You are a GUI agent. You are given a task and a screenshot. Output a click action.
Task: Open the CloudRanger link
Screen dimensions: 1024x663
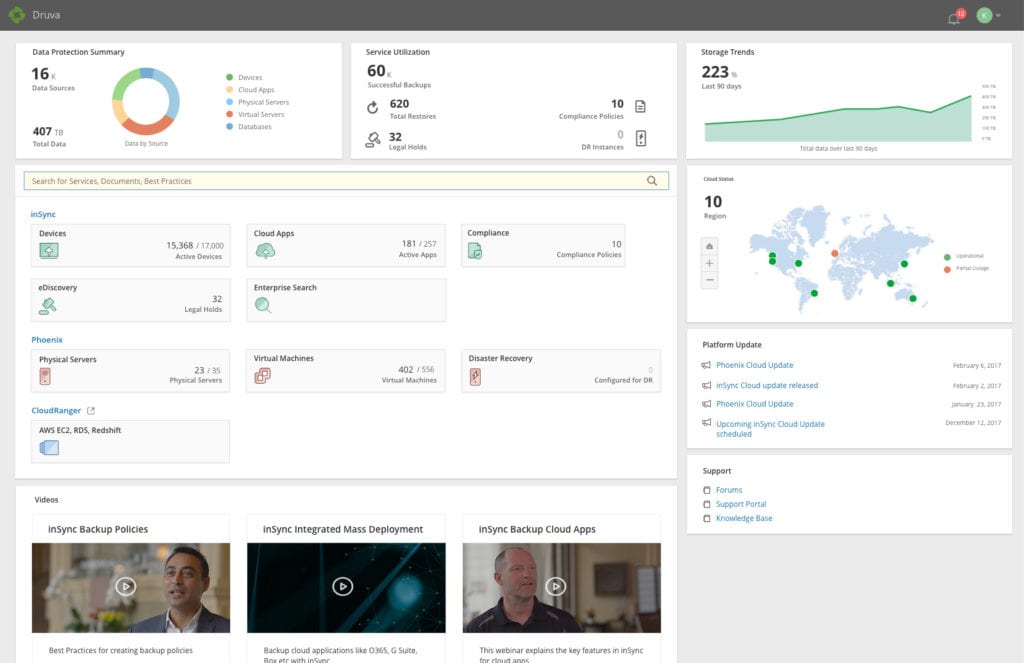coord(56,411)
